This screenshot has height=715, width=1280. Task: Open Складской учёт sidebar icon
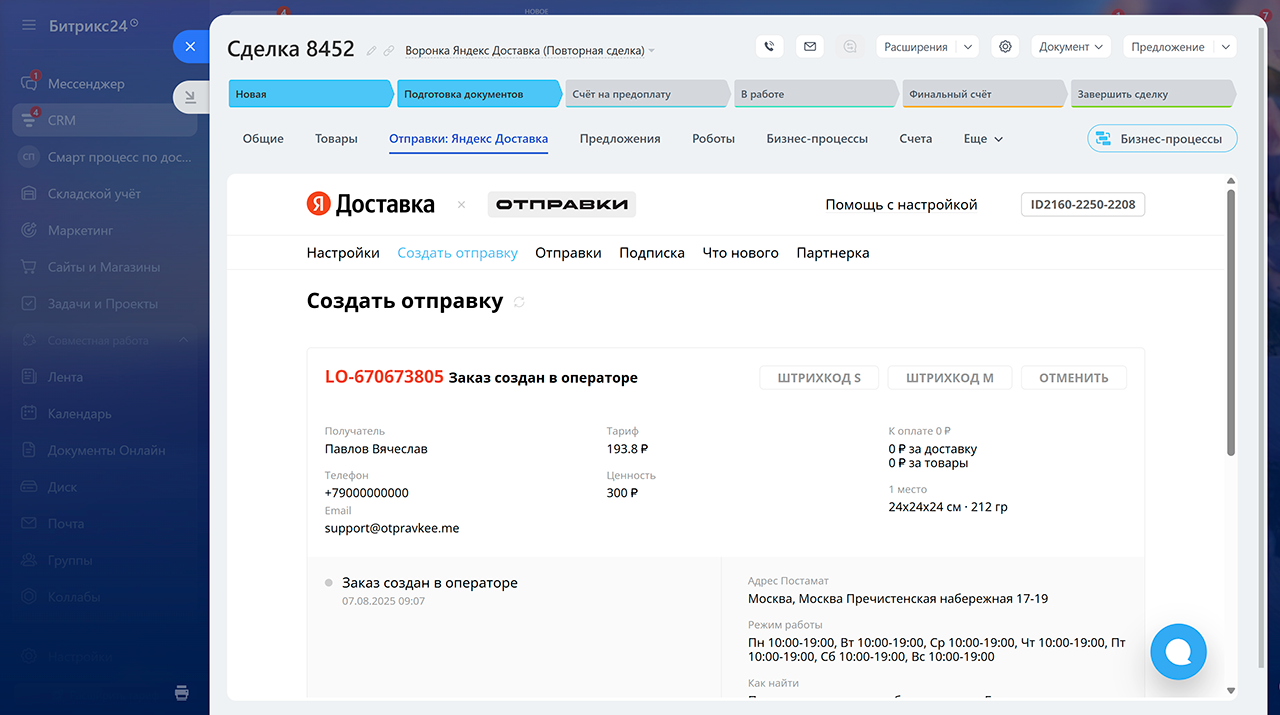coord(29,194)
